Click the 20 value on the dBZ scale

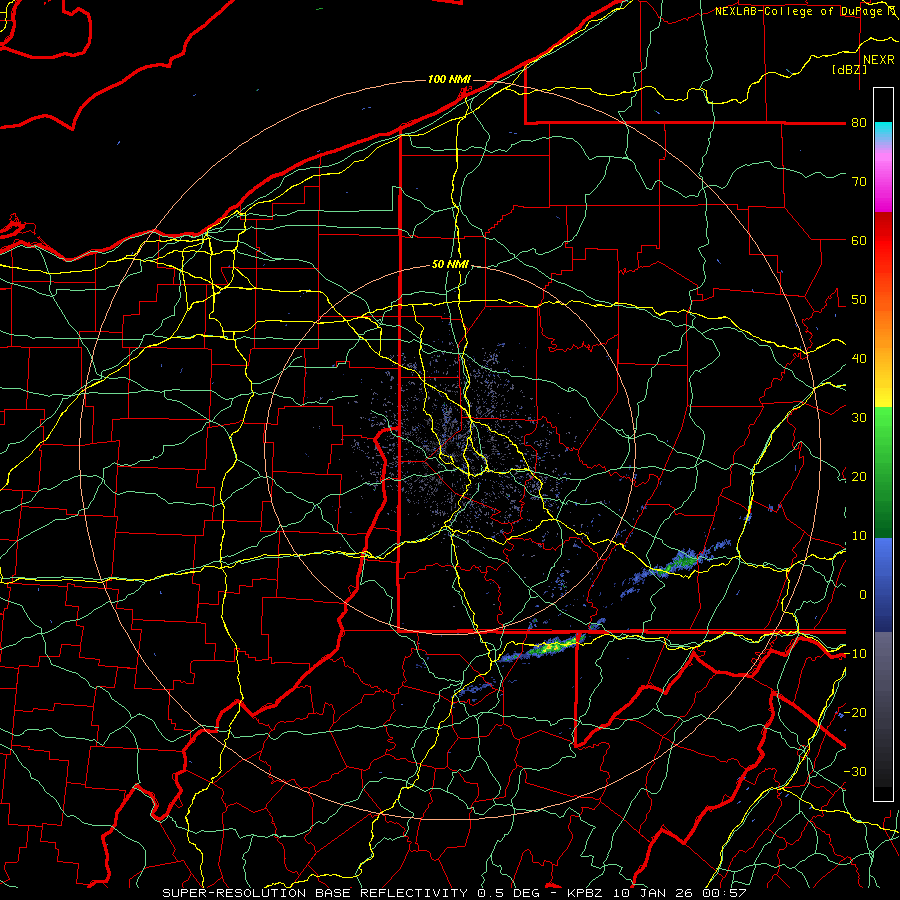coord(859,476)
